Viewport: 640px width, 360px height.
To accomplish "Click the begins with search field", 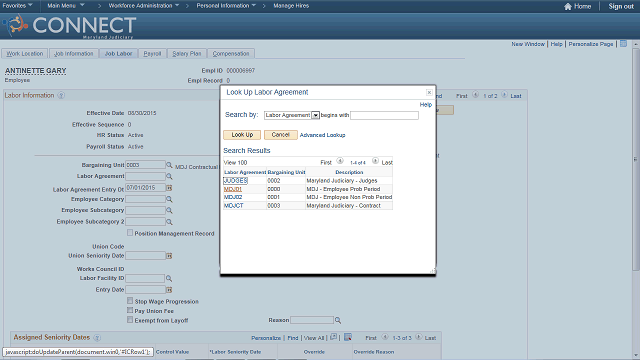I will coord(384,116).
